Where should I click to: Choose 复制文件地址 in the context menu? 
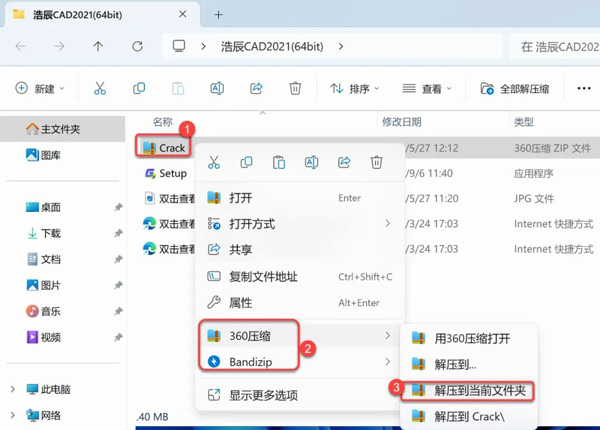(300, 276)
